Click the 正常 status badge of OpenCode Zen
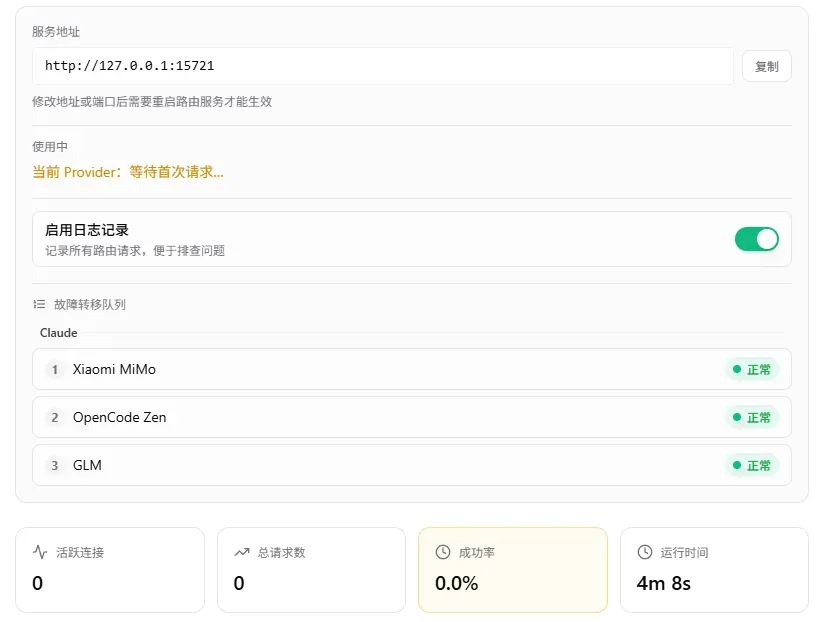Image resolution: width=822 pixels, height=622 pixels. [752, 417]
